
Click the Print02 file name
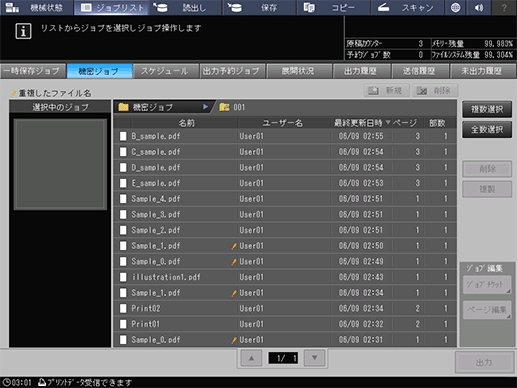click(x=146, y=308)
